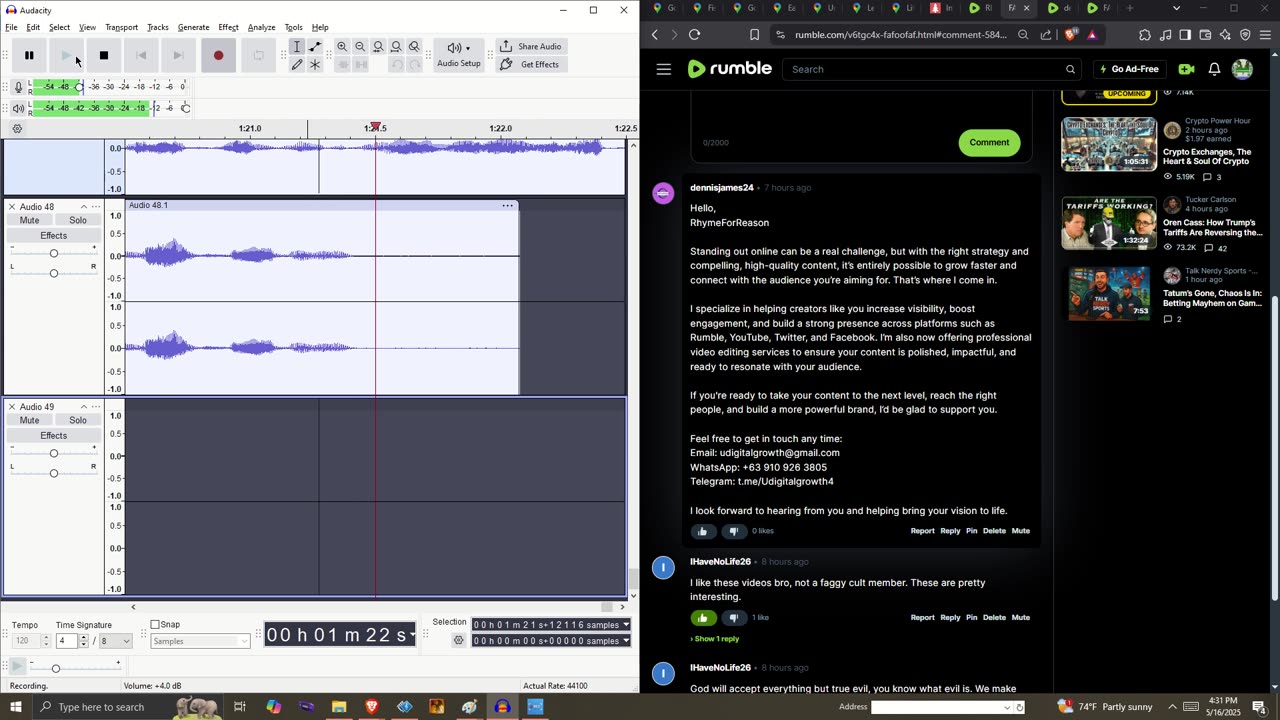Solo the Audio 49 track
Image resolution: width=1280 pixels, height=720 pixels.
[x=78, y=420]
